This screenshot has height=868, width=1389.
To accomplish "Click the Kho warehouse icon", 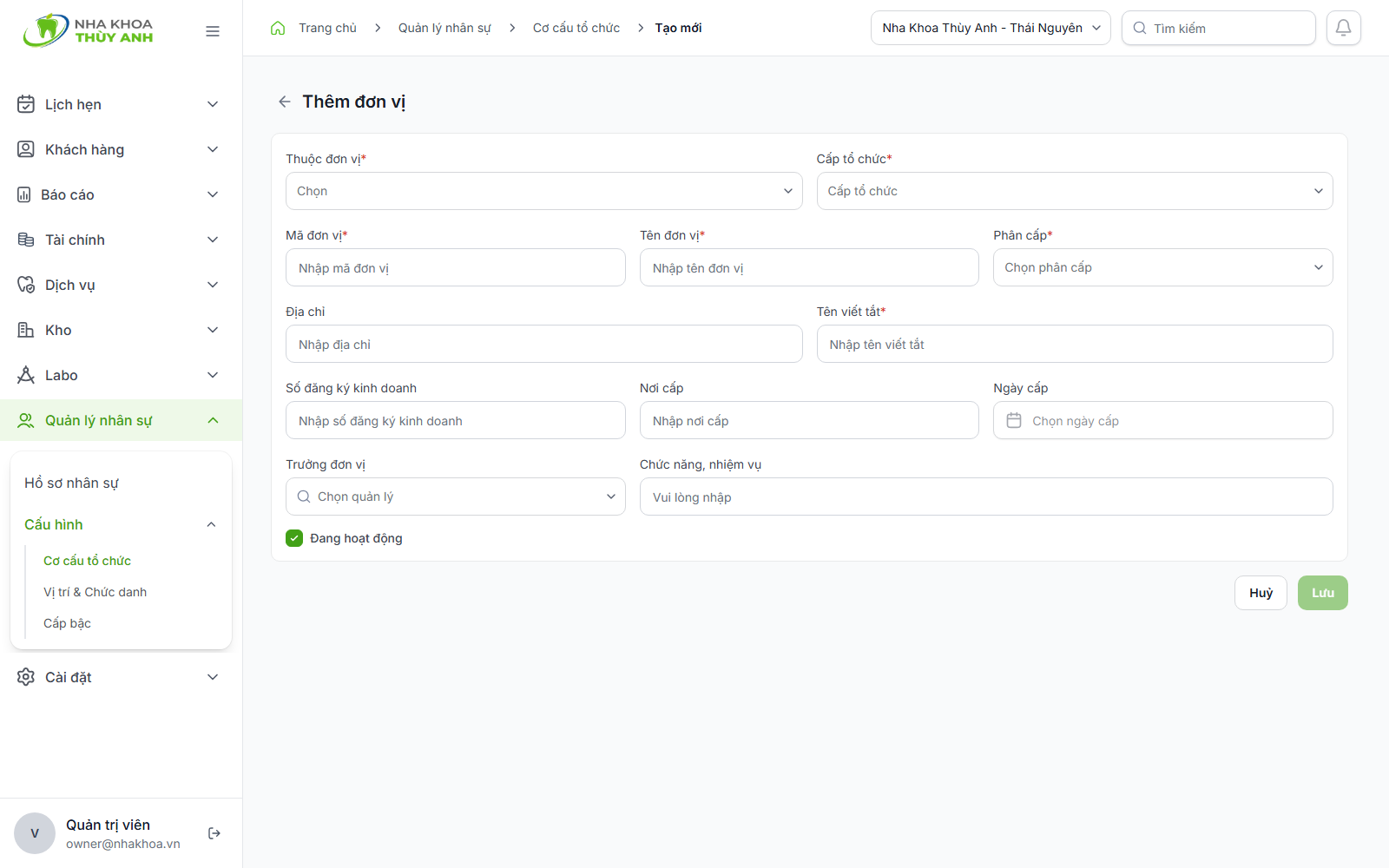I will point(26,330).
